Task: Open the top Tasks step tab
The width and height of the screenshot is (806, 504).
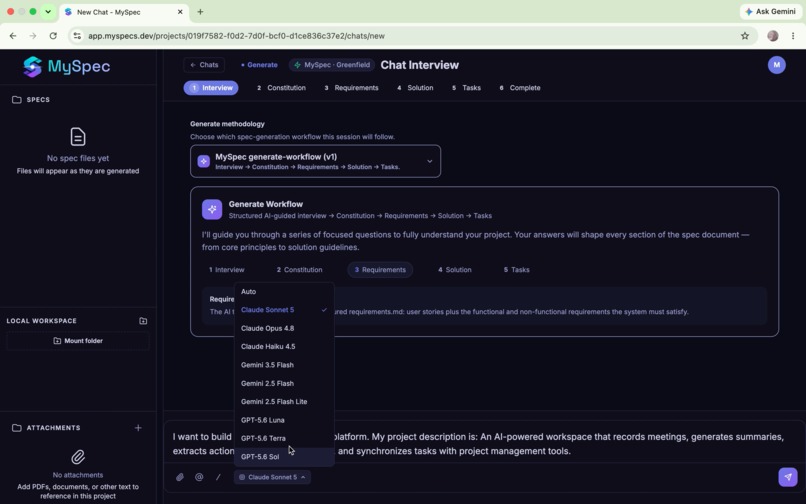Action: (x=466, y=88)
